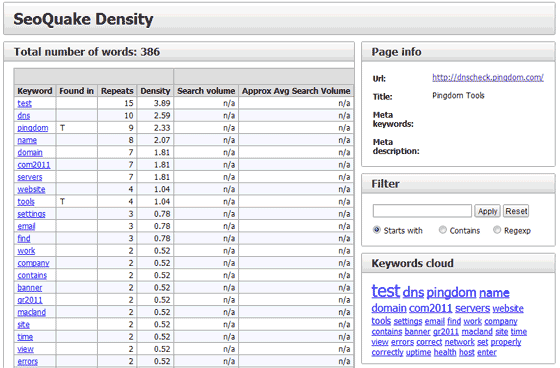Sort by the Found in column header
Image resolution: width=560 pixels, height=368 pixels.
76,91
